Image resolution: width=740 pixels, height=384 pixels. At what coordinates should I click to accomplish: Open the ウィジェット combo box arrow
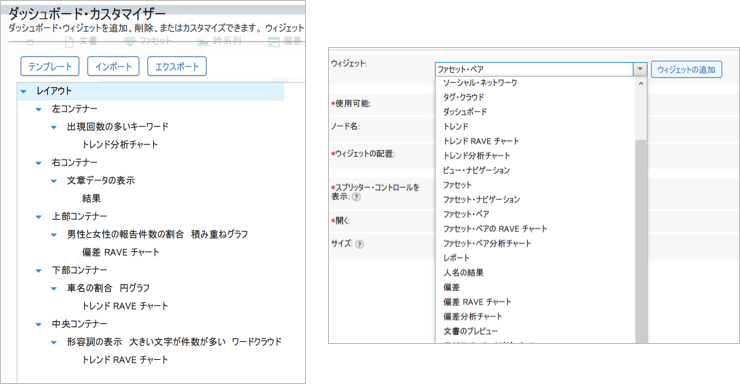tap(640, 69)
